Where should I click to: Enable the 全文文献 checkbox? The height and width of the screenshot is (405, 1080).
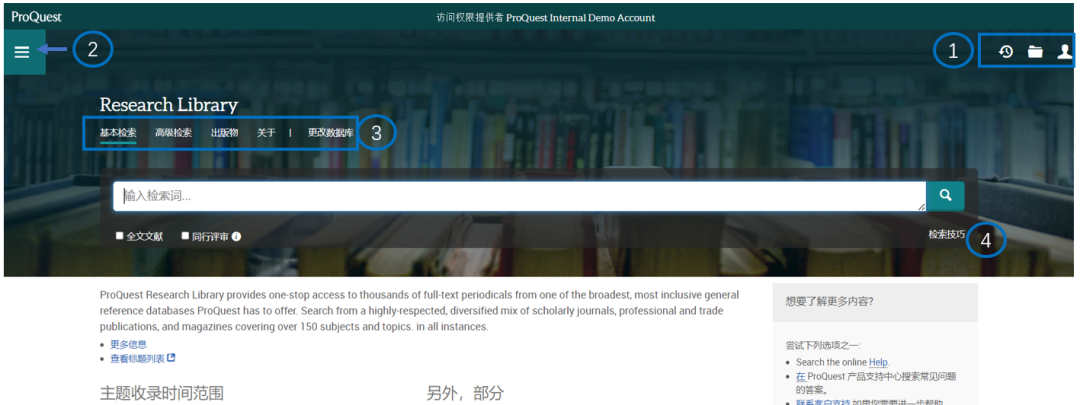pyautogui.click(x=120, y=236)
